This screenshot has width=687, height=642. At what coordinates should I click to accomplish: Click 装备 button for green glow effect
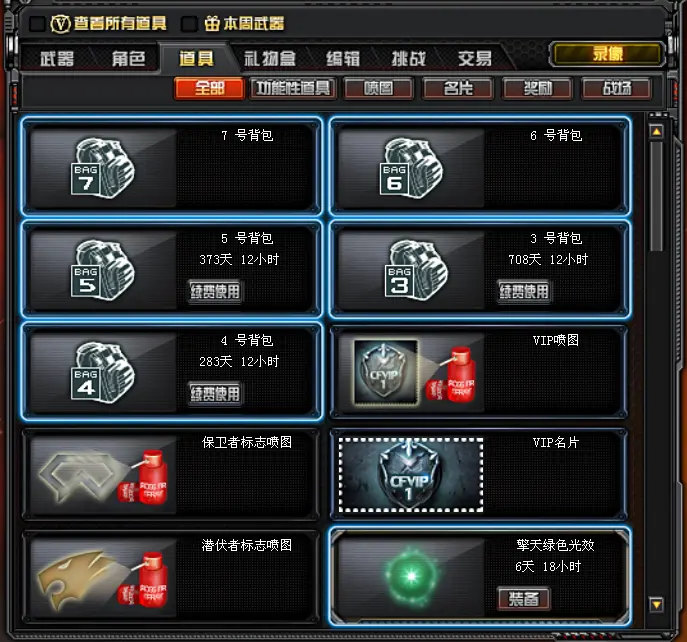524,599
